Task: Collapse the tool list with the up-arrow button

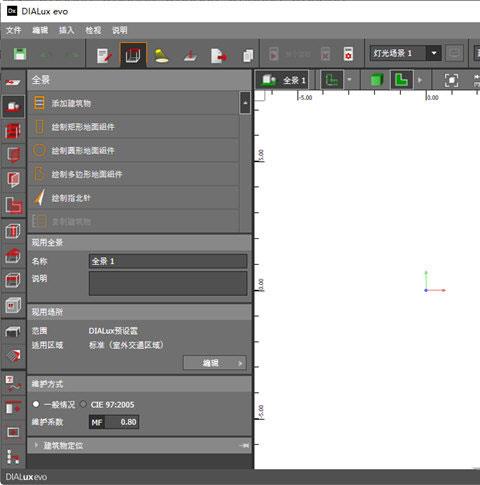Action: tap(245, 103)
